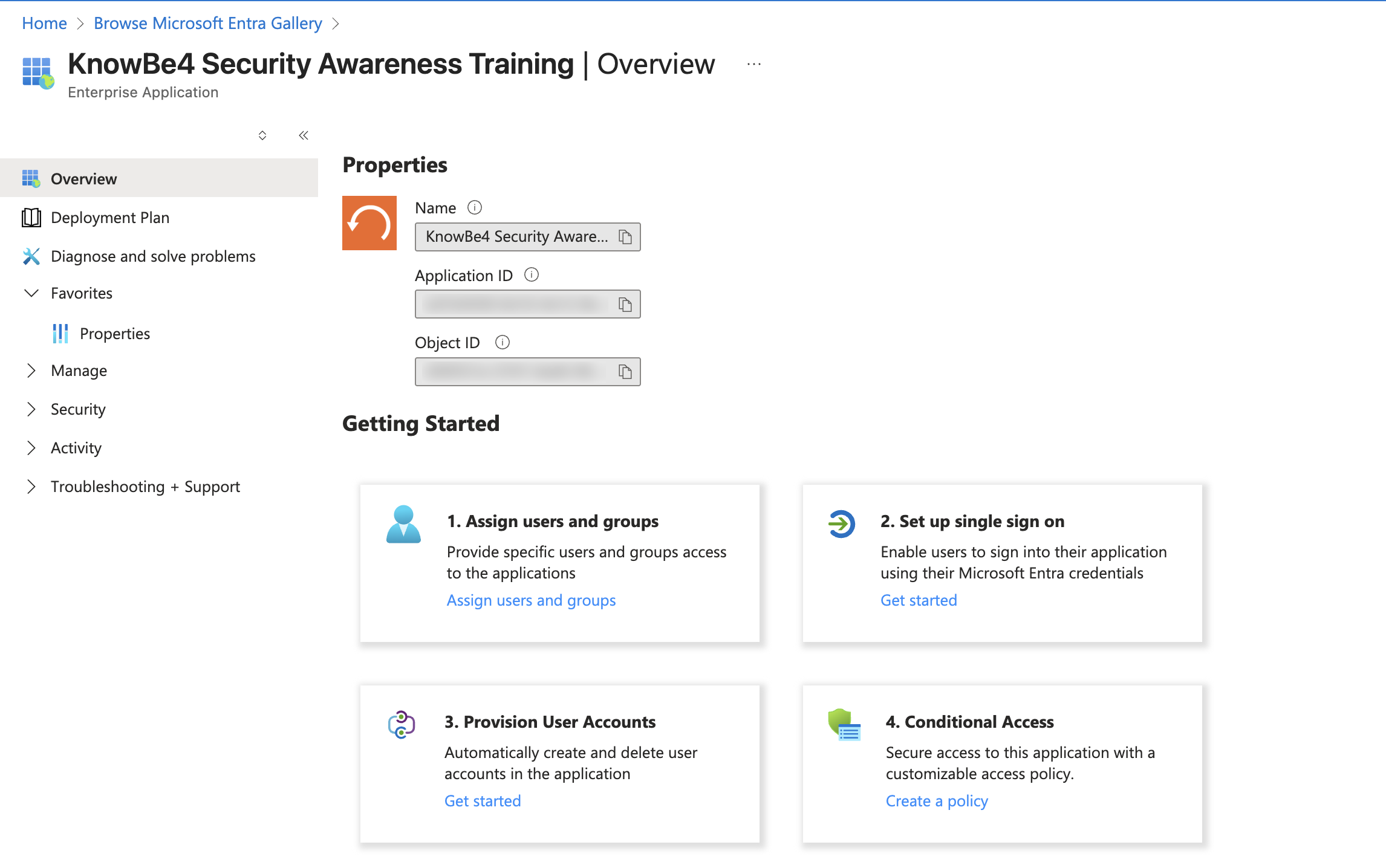
Task: Select the Name text field
Action: 517,236
